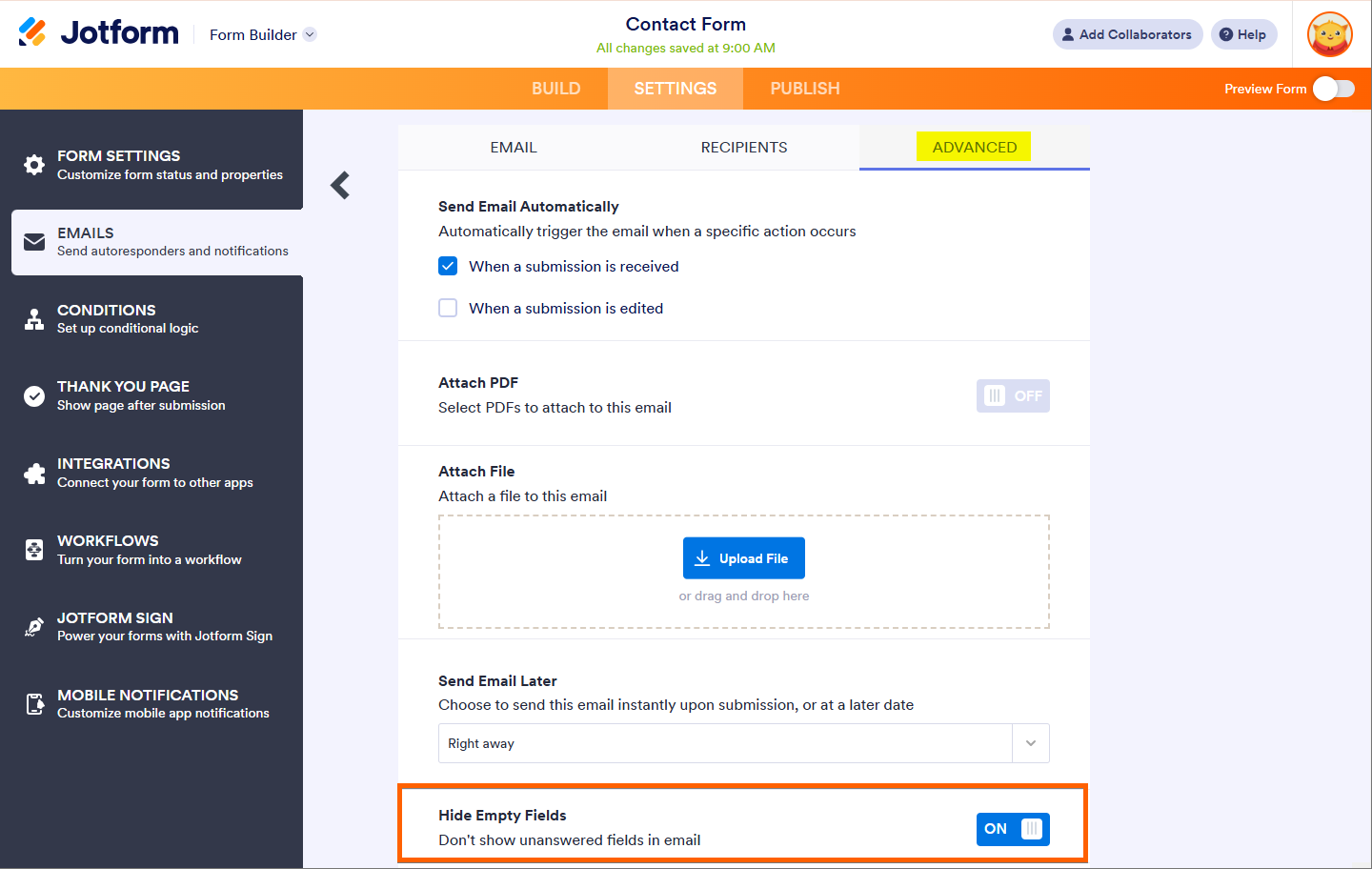Uncheck "When a submission is received"
The width and height of the screenshot is (1372, 869).
pyautogui.click(x=448, y=267)
